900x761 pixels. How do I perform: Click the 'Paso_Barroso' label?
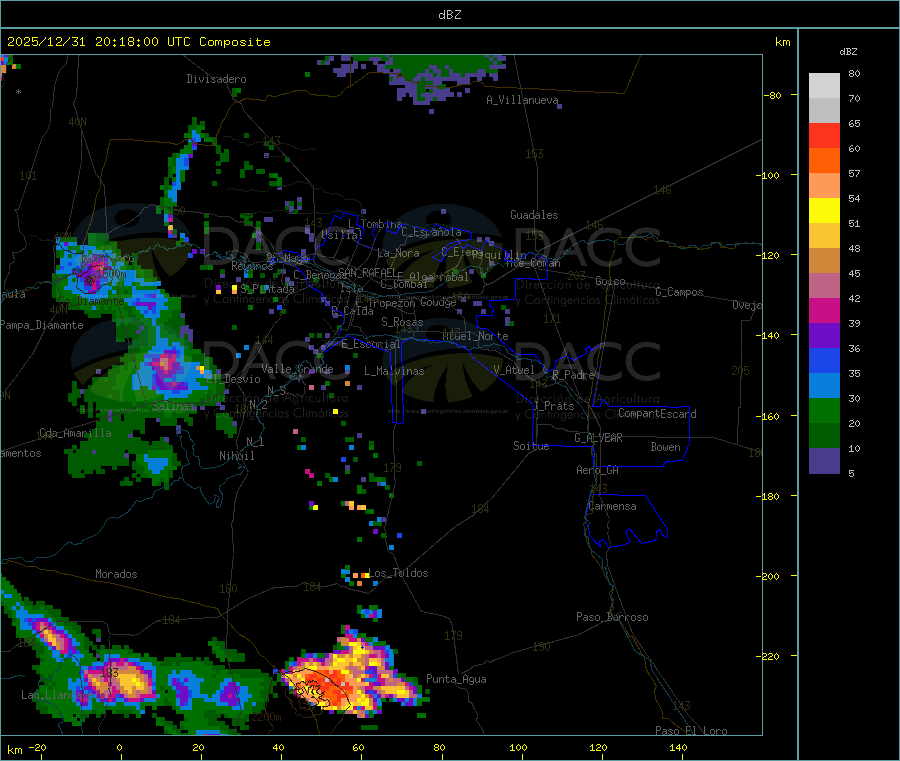(x=612, y=617)
